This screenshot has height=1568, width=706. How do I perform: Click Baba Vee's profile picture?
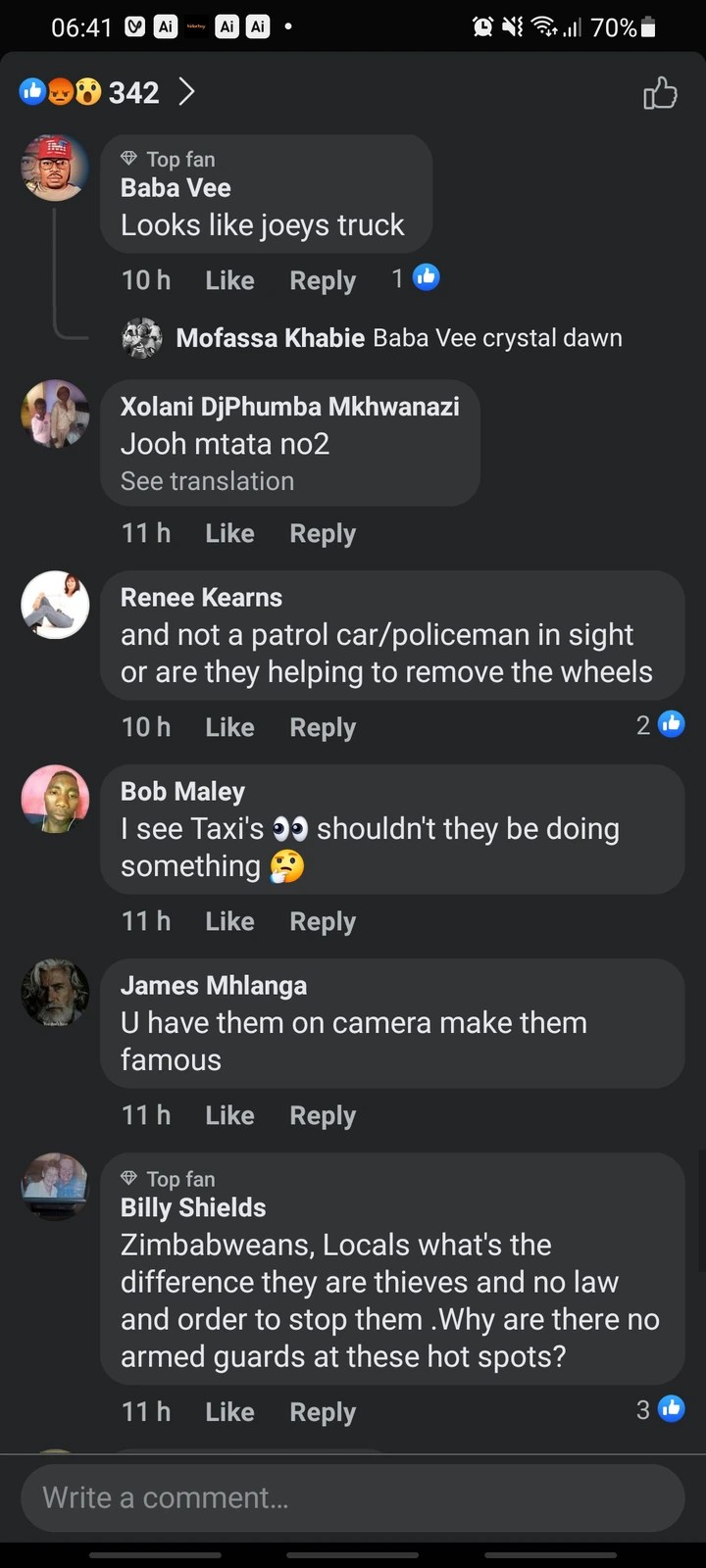pyautogui.click(x=55, y=169)
